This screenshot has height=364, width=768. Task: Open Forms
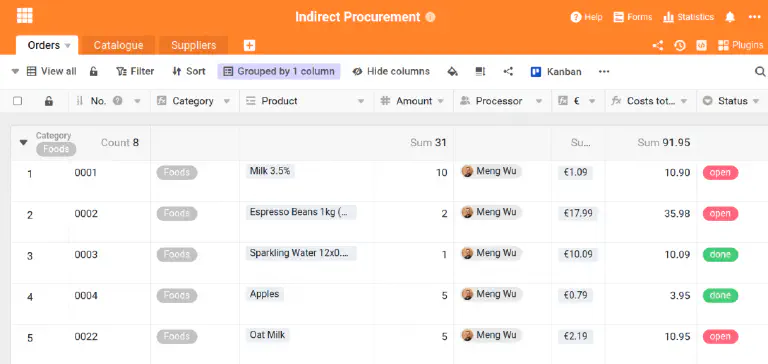click(633, 17)
